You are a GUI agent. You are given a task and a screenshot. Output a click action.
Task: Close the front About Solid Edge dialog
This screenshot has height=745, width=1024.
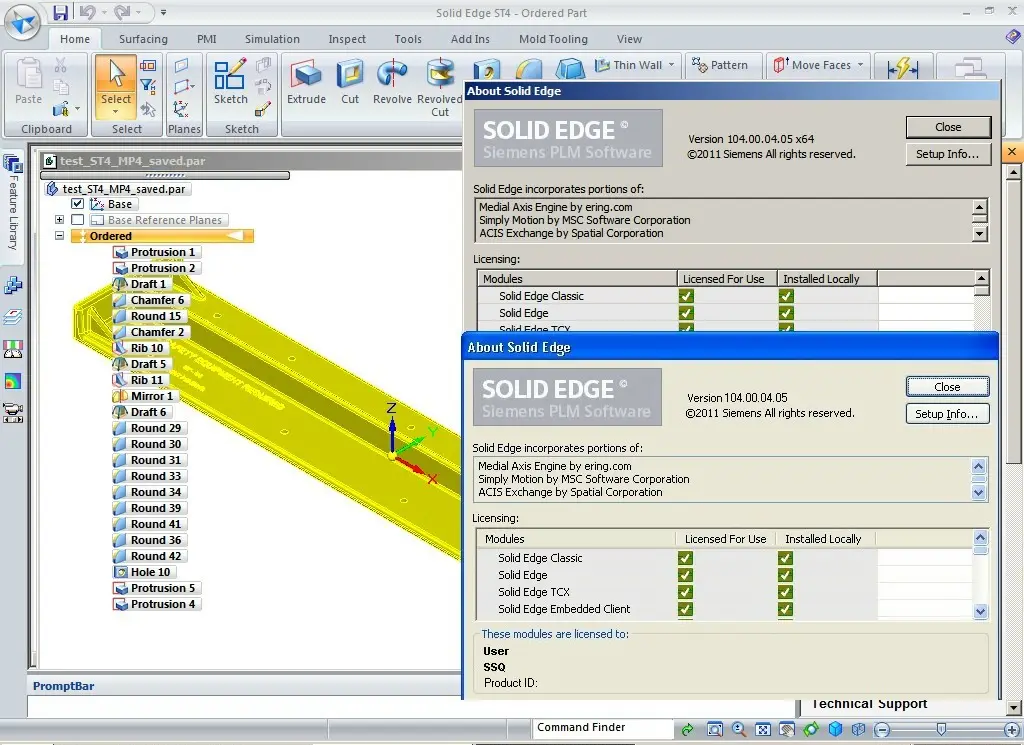coord(947,387)
